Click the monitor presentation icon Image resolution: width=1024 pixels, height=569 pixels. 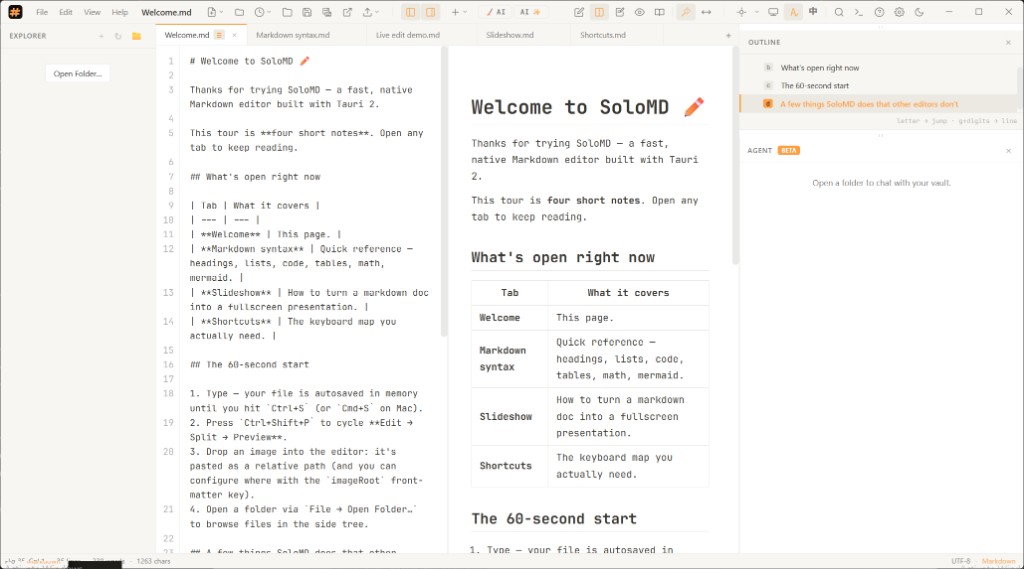[773, 12]
